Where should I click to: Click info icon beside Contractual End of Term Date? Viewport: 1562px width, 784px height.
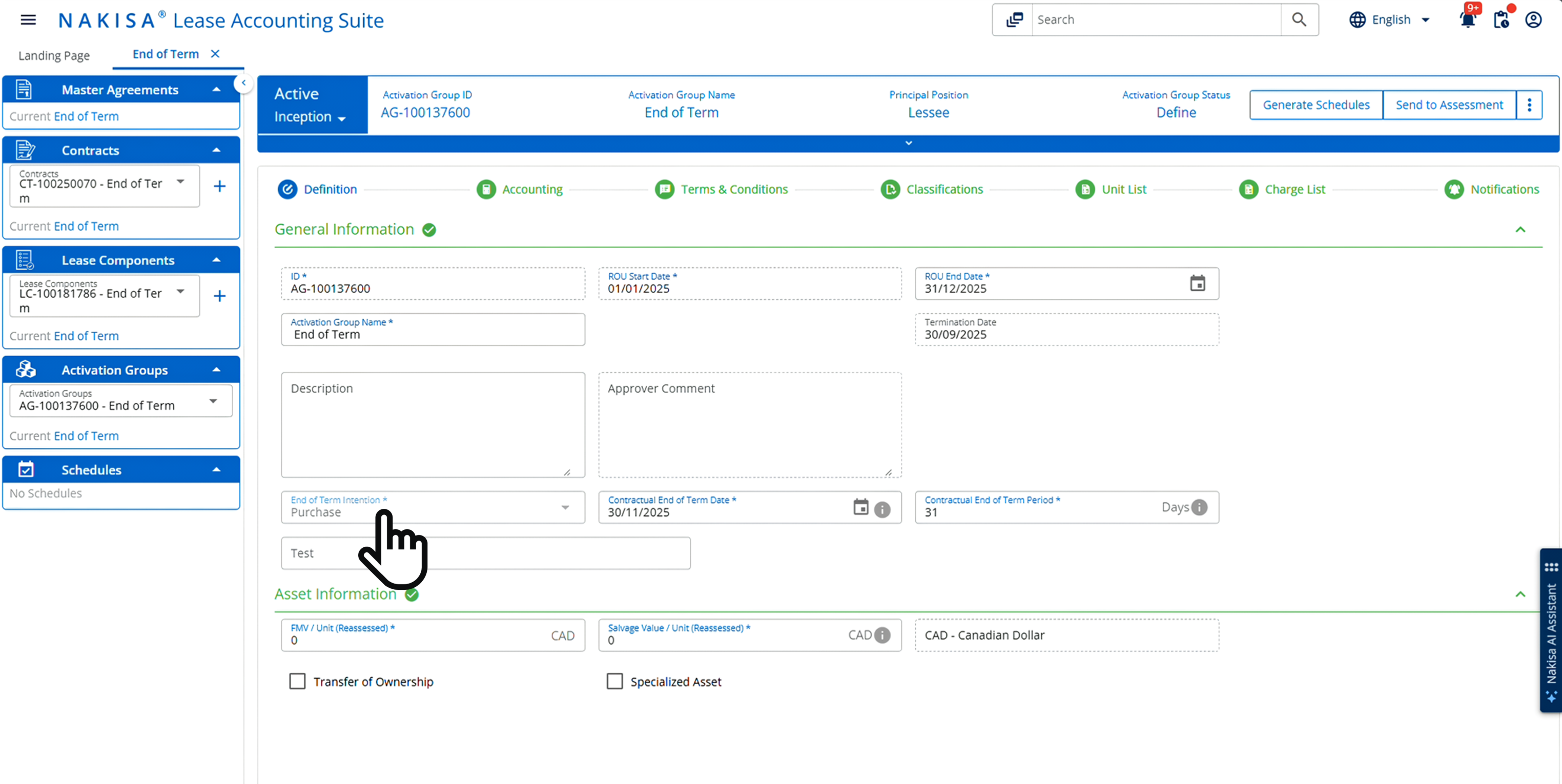(883, 509)
